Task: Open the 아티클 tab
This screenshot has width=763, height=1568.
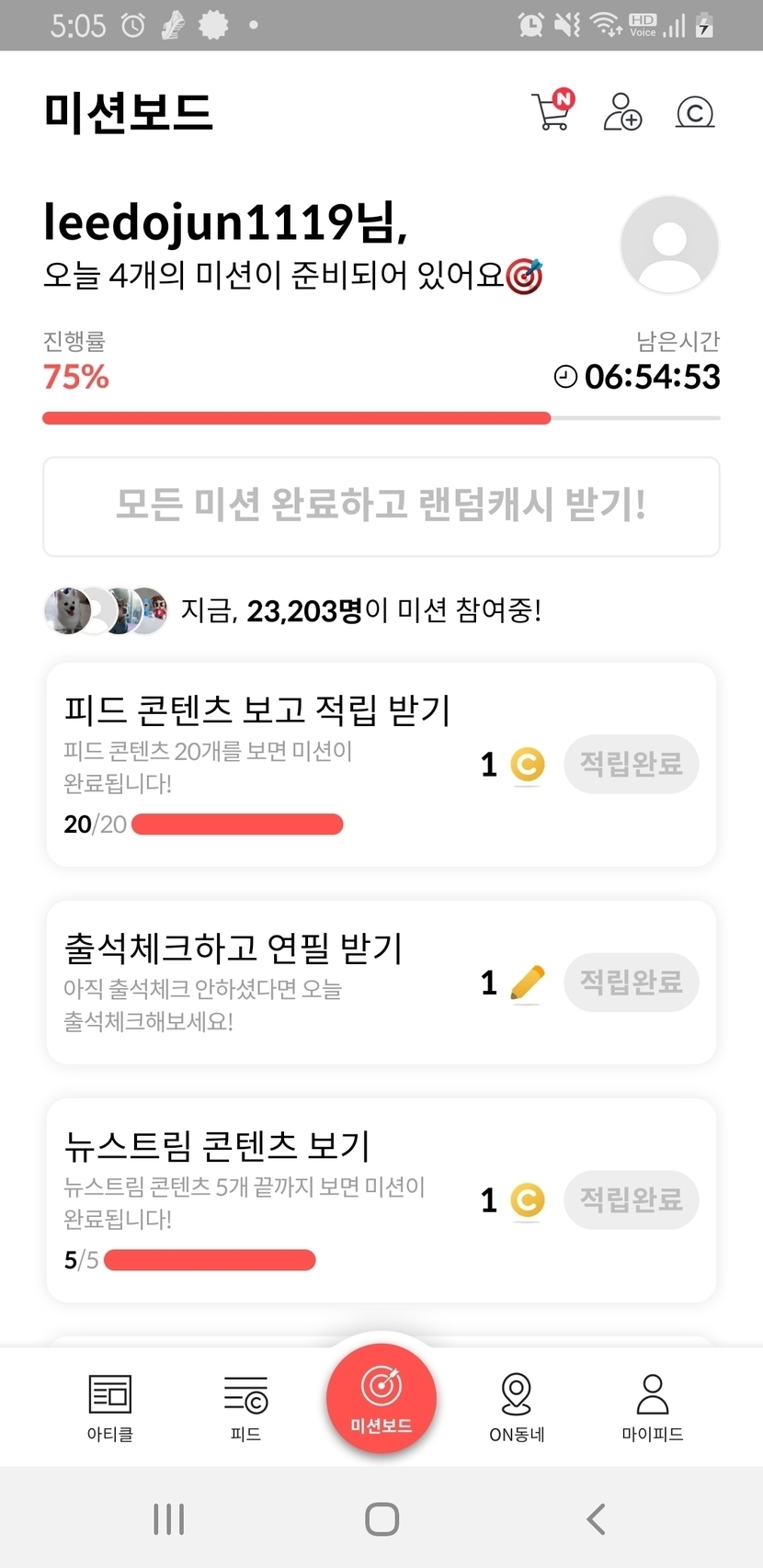Action: (110, 1406)
